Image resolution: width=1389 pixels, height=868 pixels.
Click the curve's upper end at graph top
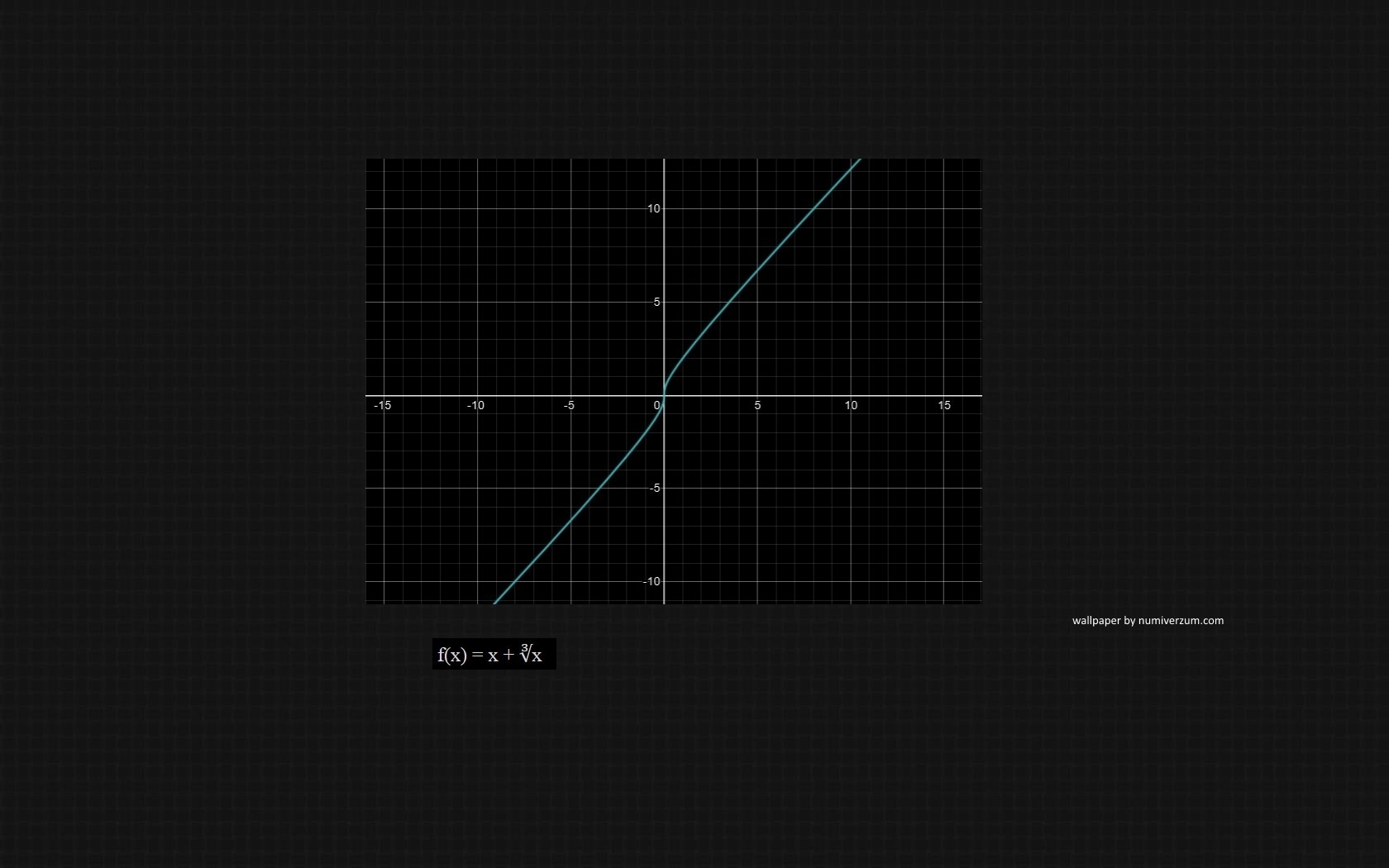859,160
